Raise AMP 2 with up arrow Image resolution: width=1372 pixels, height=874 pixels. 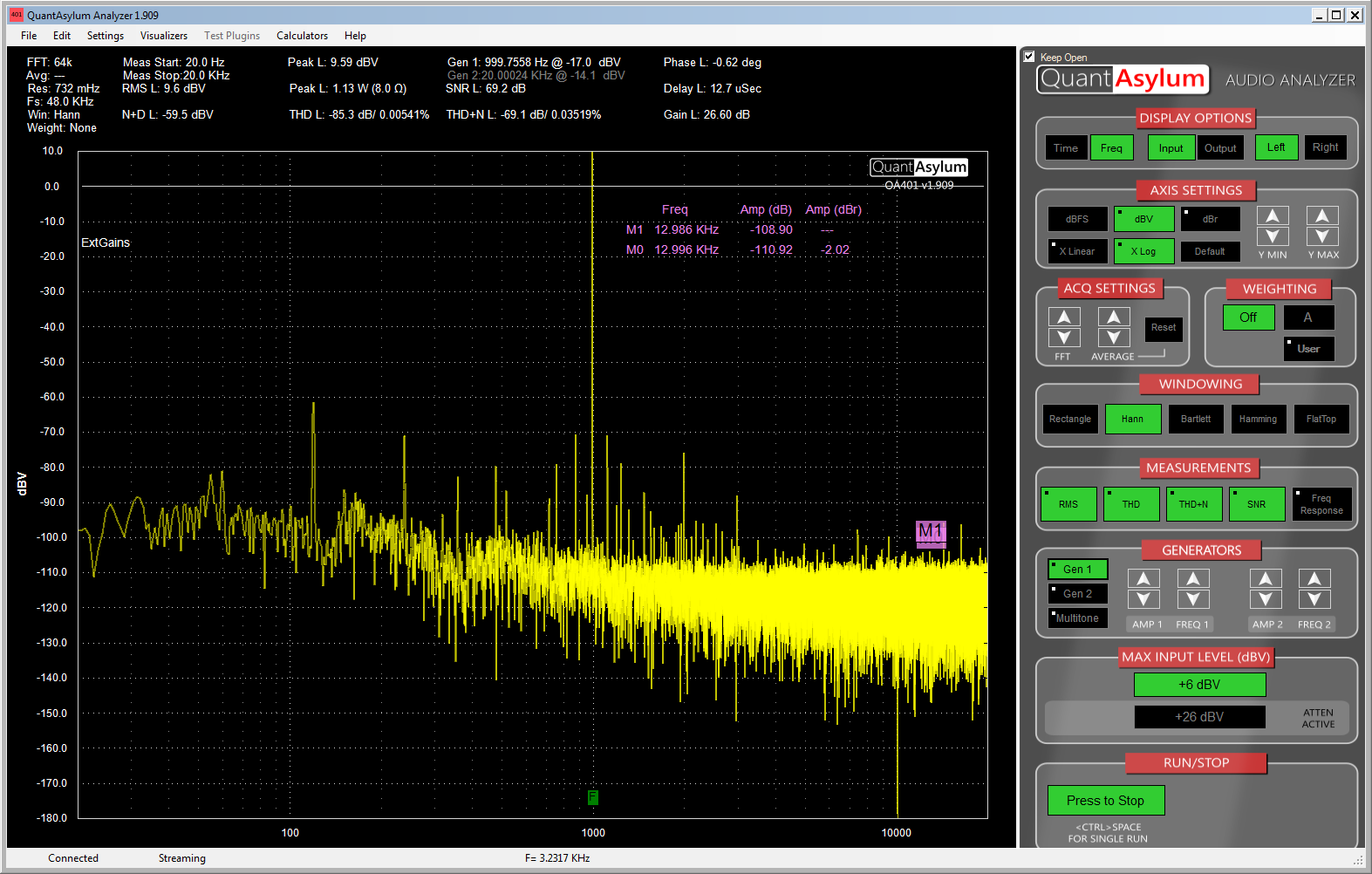1266,578
